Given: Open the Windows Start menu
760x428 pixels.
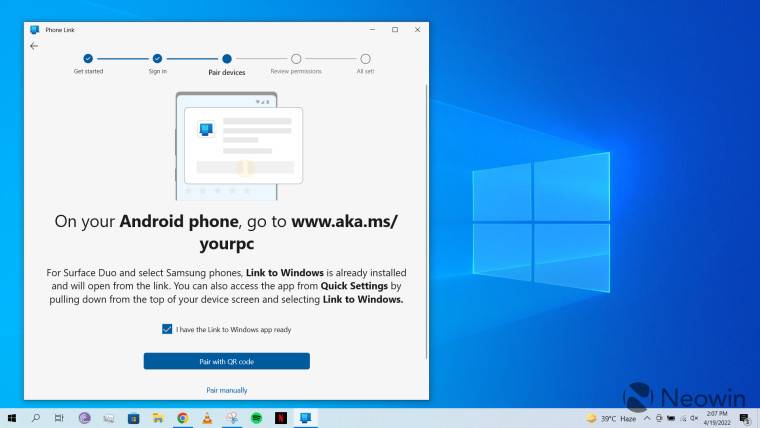Looking at the screenshot, I should click(12, 417).
